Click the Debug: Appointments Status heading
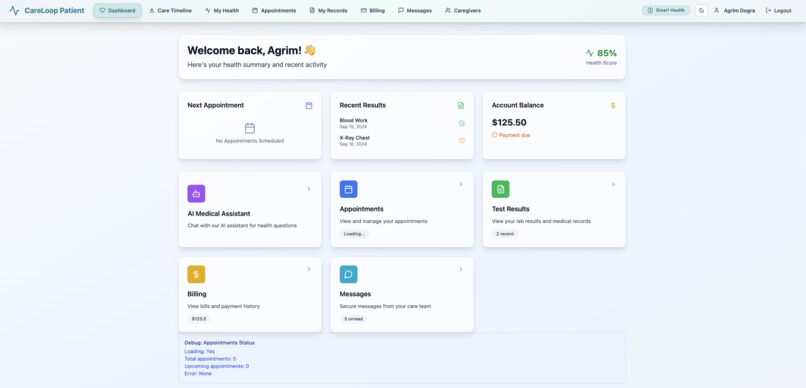 [219, 342]
